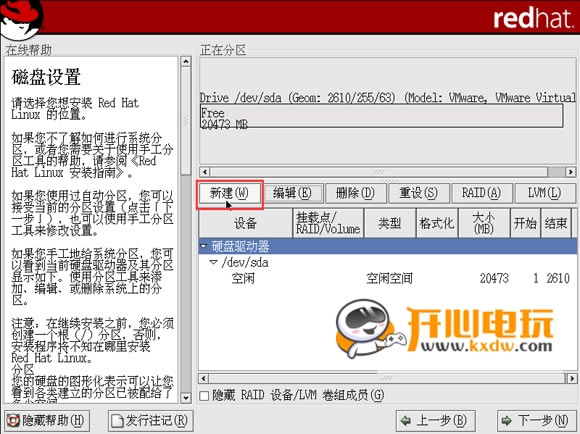Sort by 开始 column header
The height and width of the screenshot is (434, 580).
tap(525, 223)
